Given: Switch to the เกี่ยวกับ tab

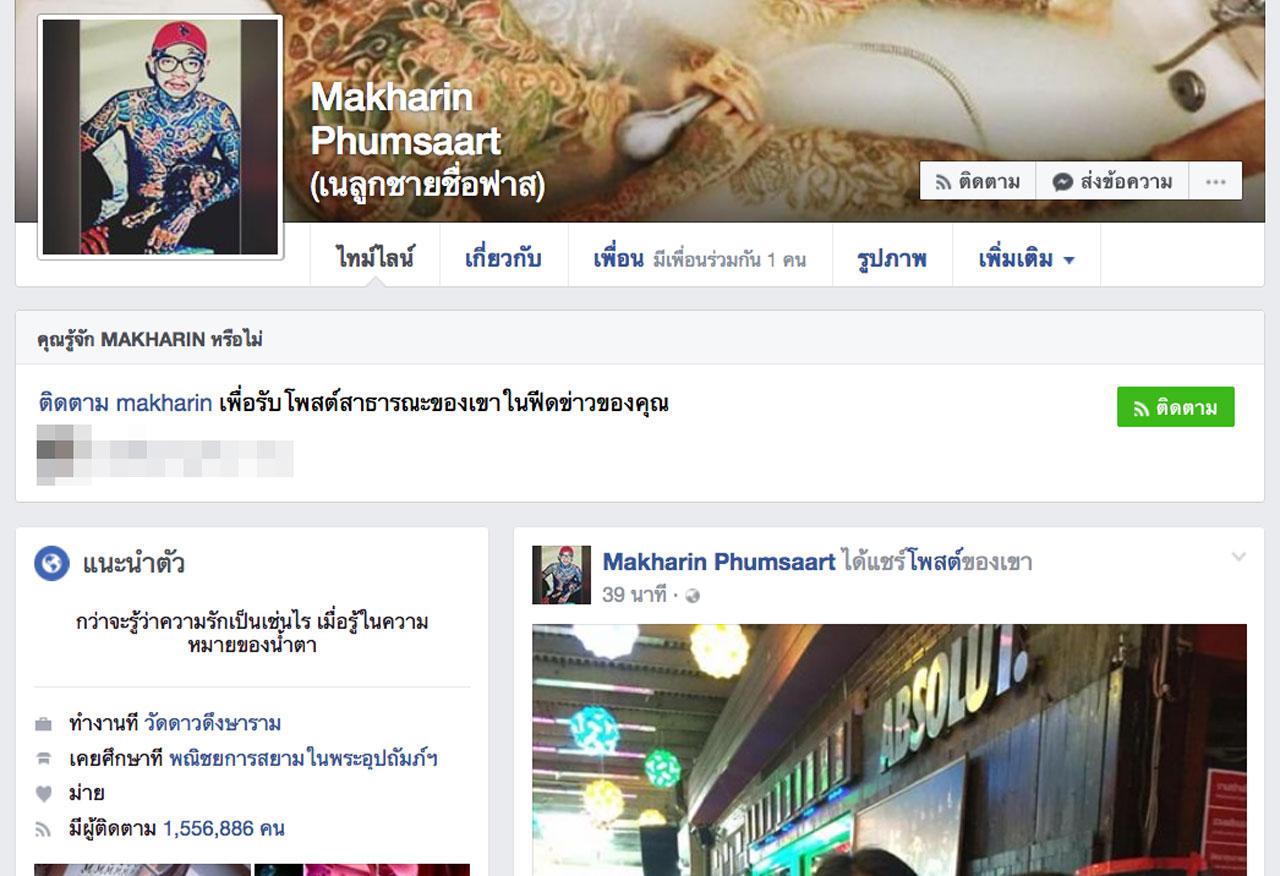Looking at the screenshot, I should pos(503,259).
